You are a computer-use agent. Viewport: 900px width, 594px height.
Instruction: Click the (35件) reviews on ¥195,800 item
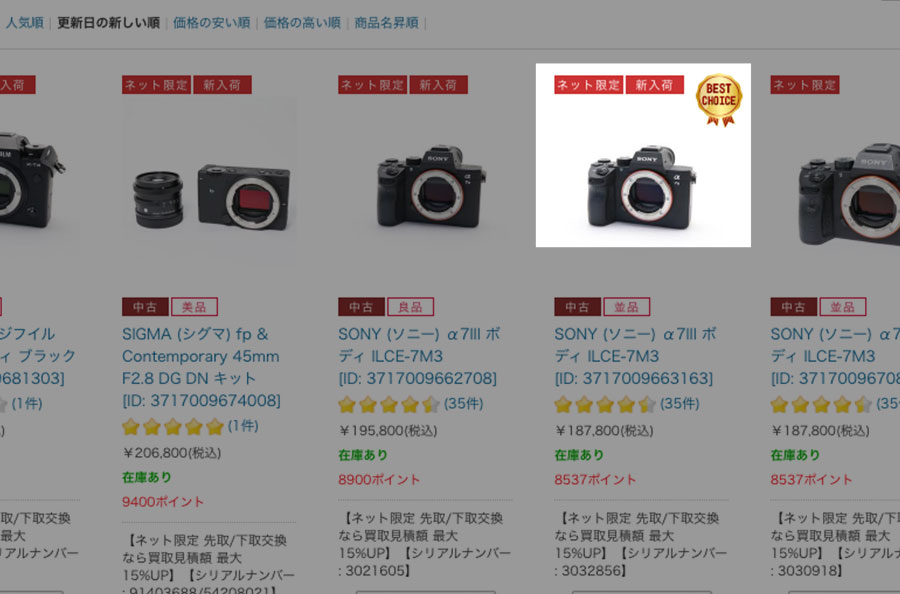tap(464, 404)
